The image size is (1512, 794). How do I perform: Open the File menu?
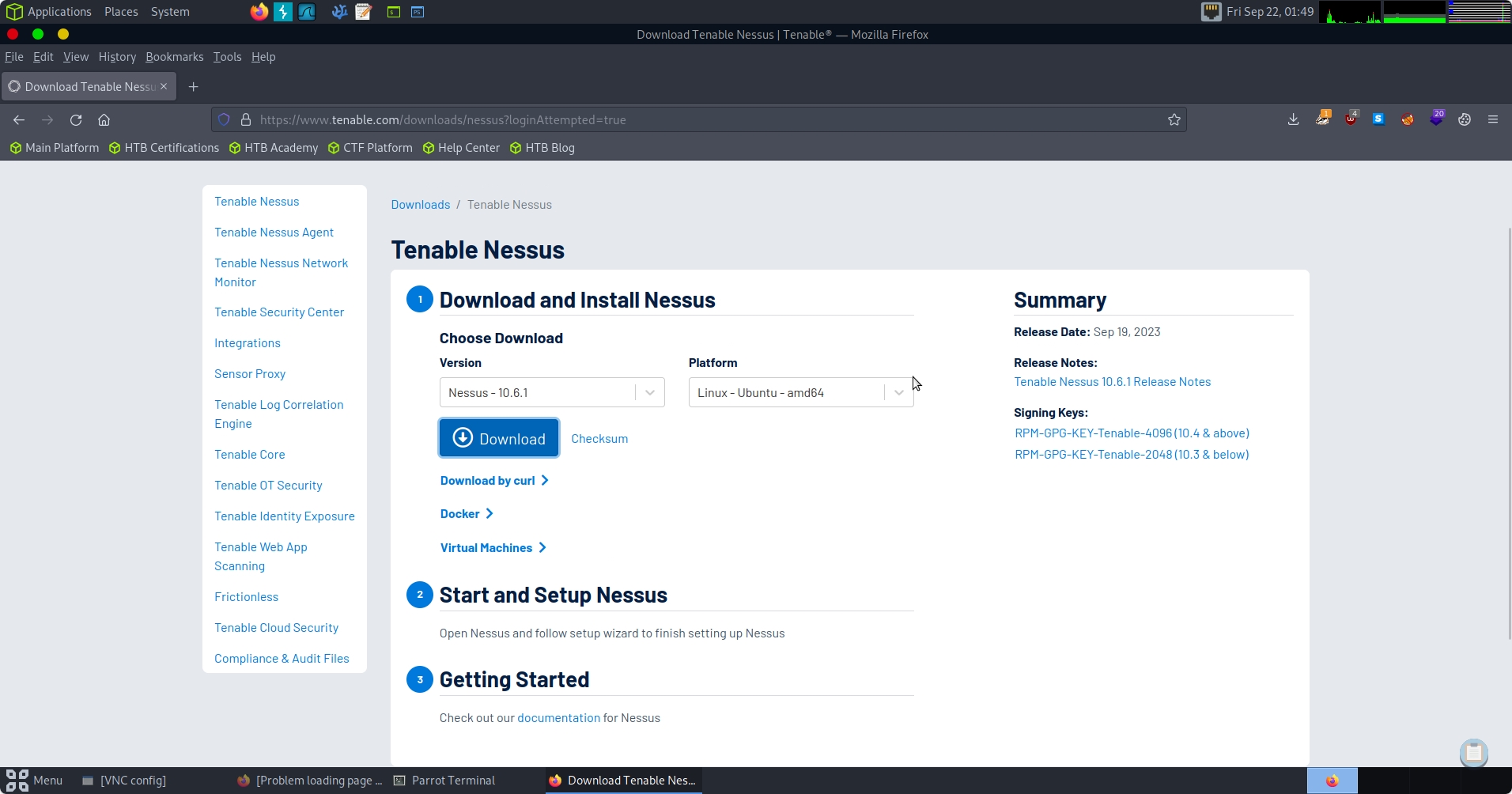(14, 57)
